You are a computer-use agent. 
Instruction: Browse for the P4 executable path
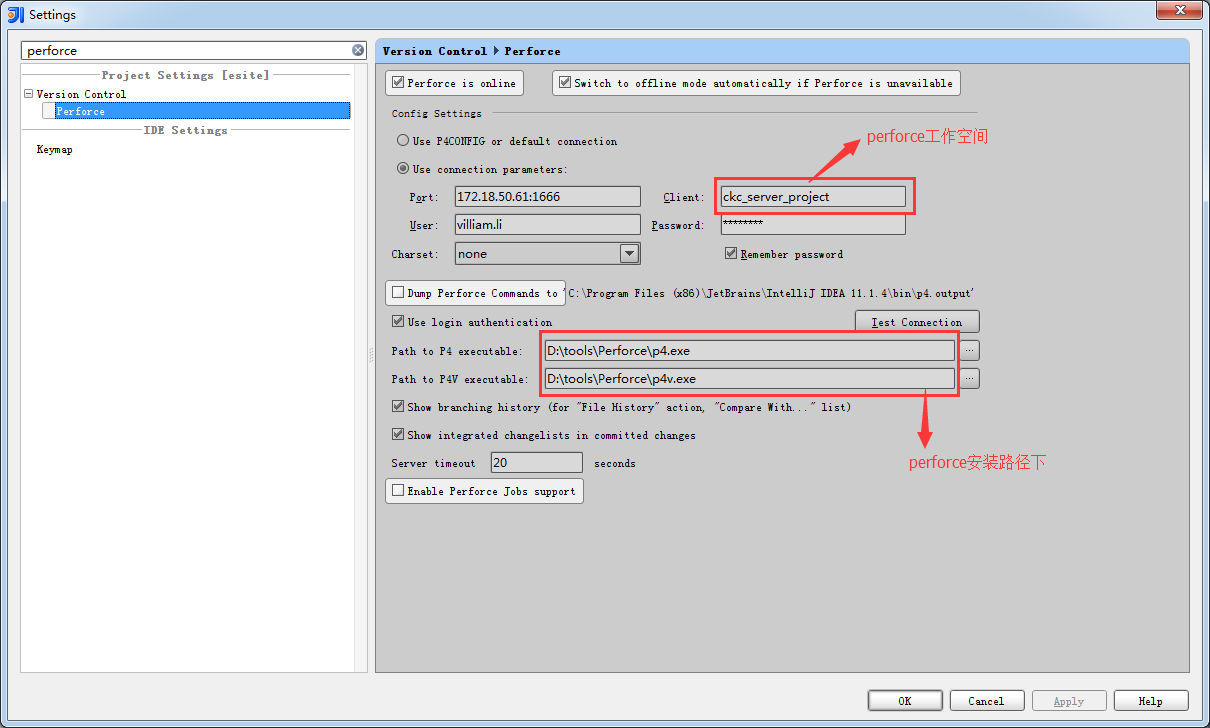tap(969, 351)
